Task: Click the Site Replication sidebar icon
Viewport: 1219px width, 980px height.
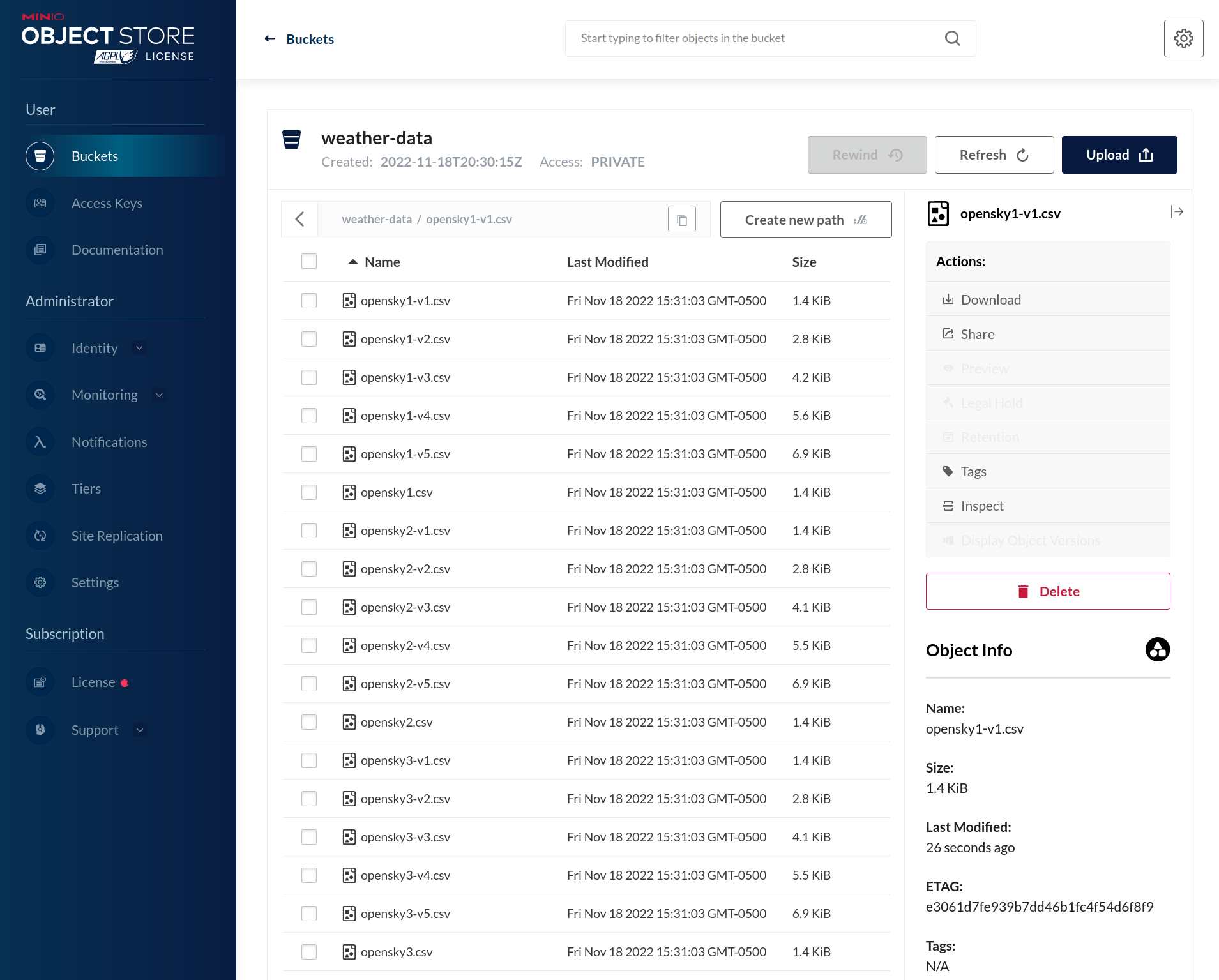Action: (x=40, y=536)
